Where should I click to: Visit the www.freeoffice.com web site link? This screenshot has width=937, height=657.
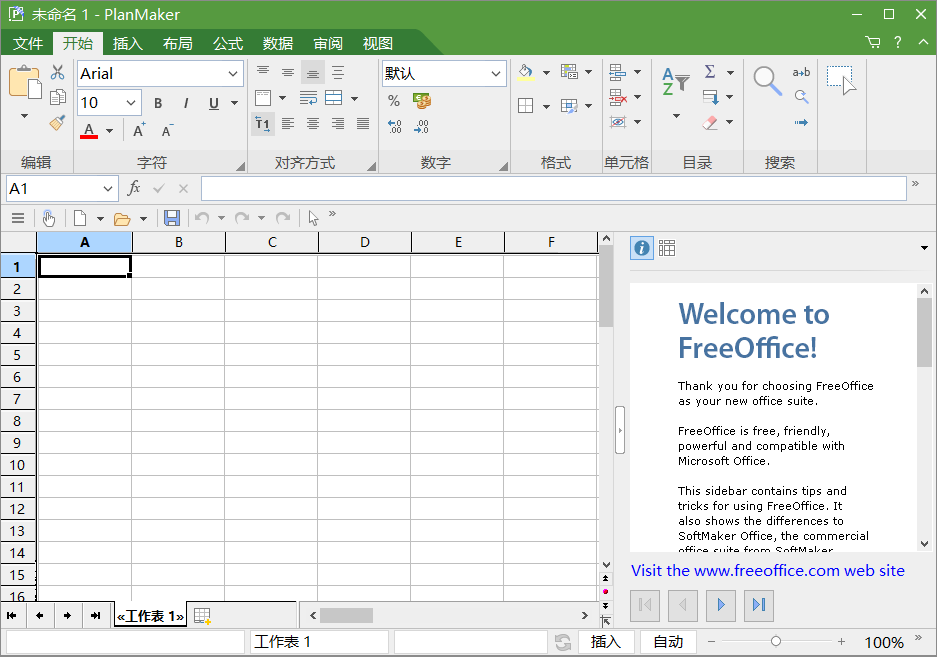[767, 570]
